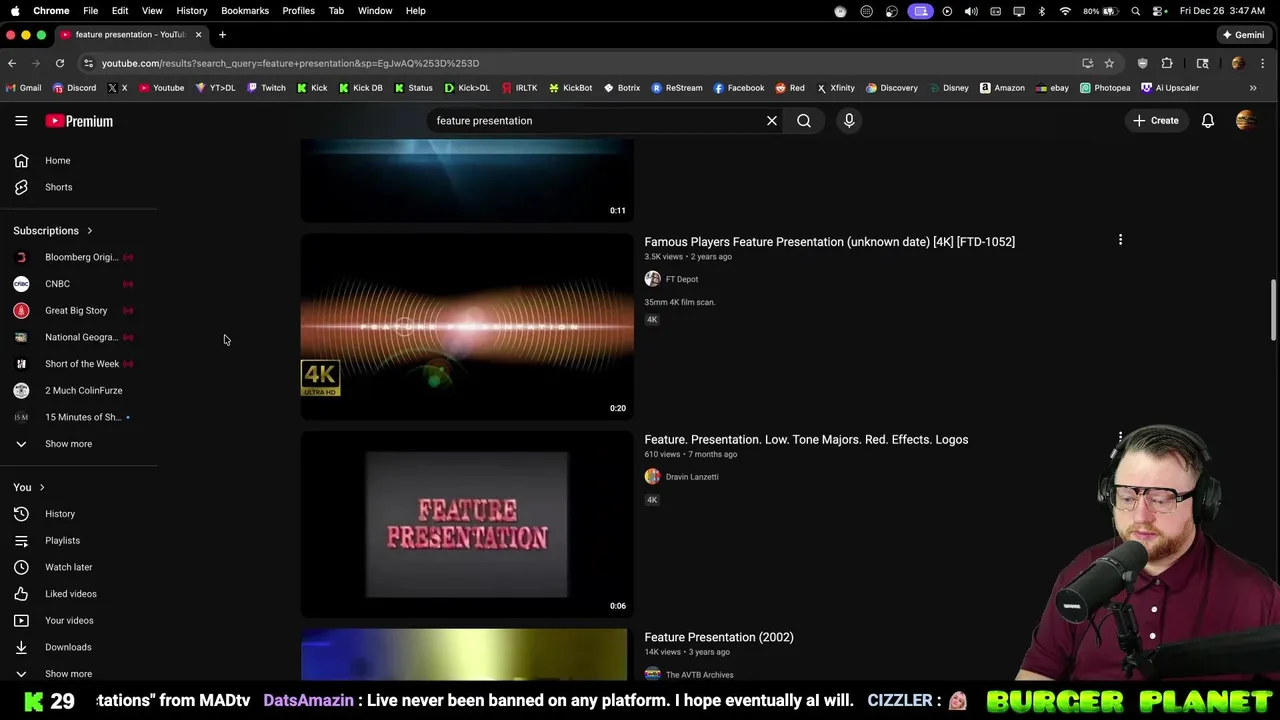Open the Twitch bookmark

tap(266, 88)
